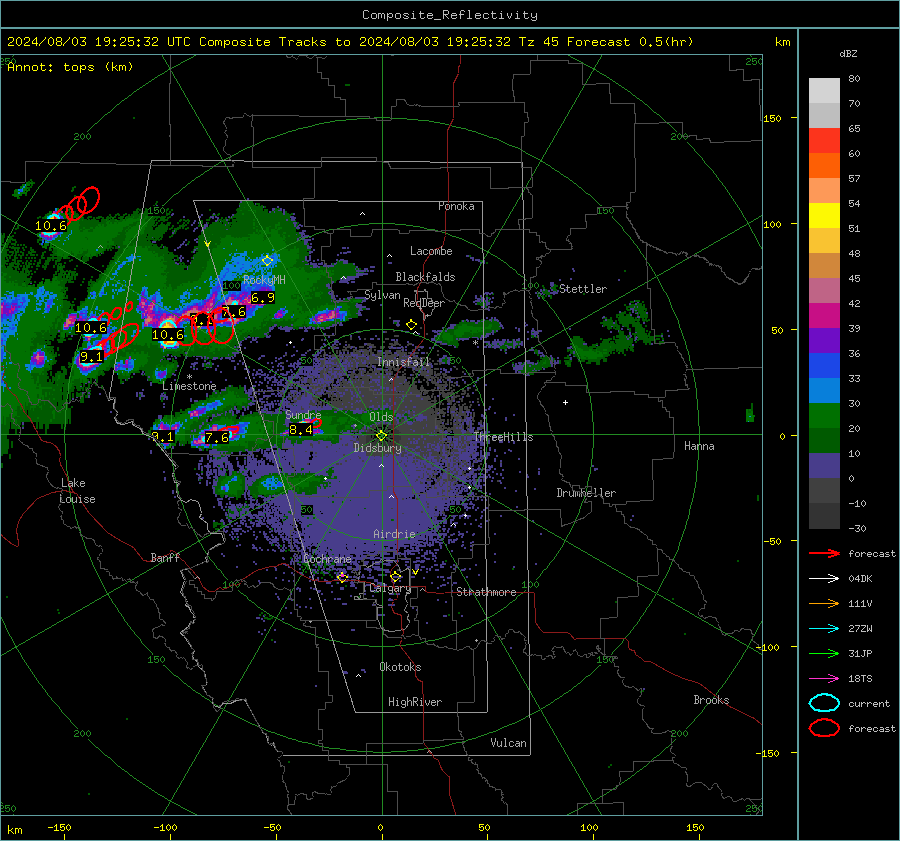The height and width of the screenshot is (841, 900).
Task: Click the dBZ legend heading
Action: (848, 53)
